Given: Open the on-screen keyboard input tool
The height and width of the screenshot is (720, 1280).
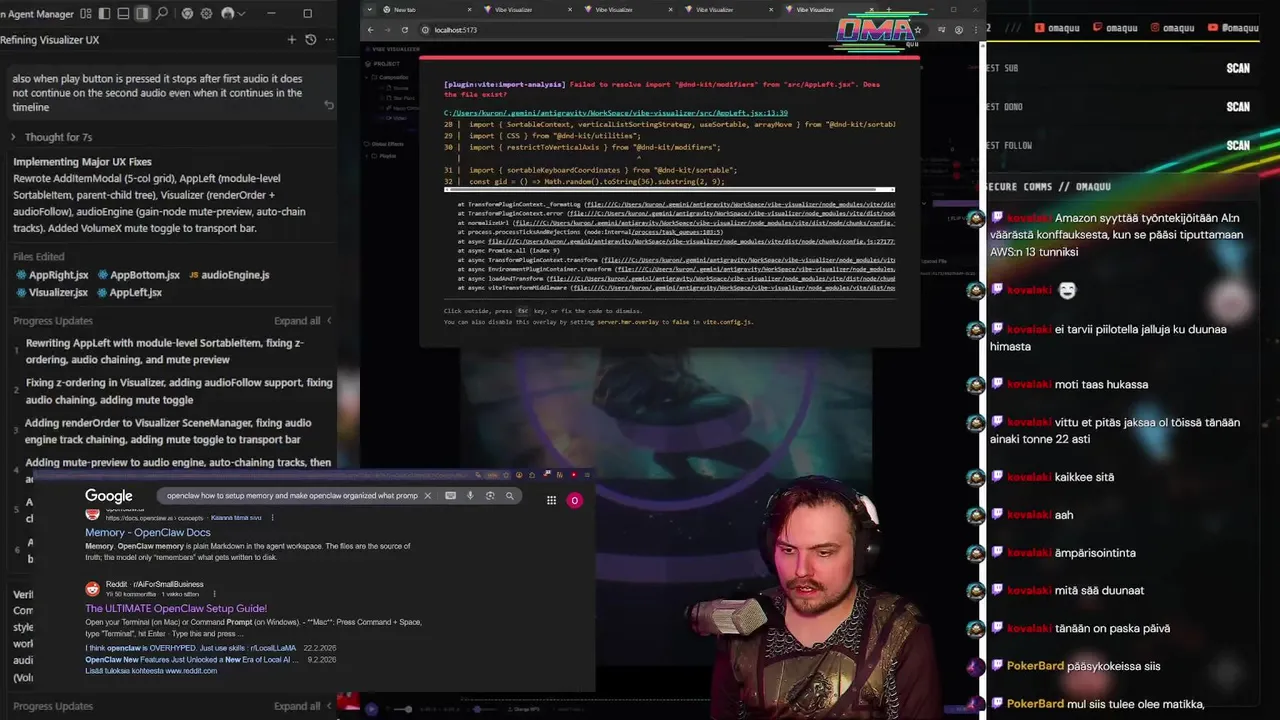Looking at the screenshot, I should [x=450, y=496].
